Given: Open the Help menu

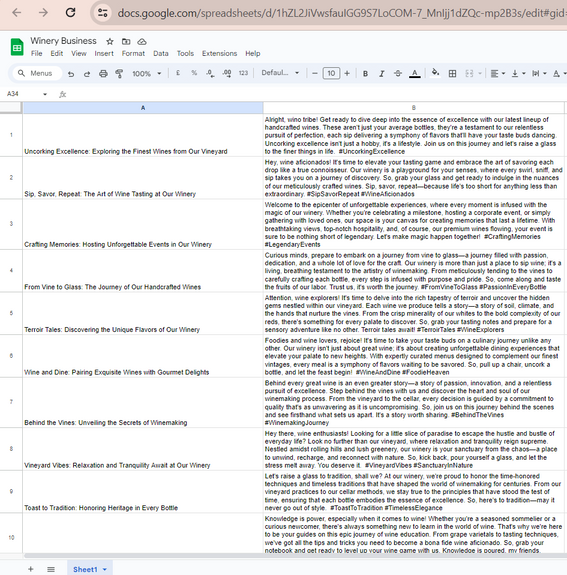Looking at the screenshot, I should click(253, 54).
